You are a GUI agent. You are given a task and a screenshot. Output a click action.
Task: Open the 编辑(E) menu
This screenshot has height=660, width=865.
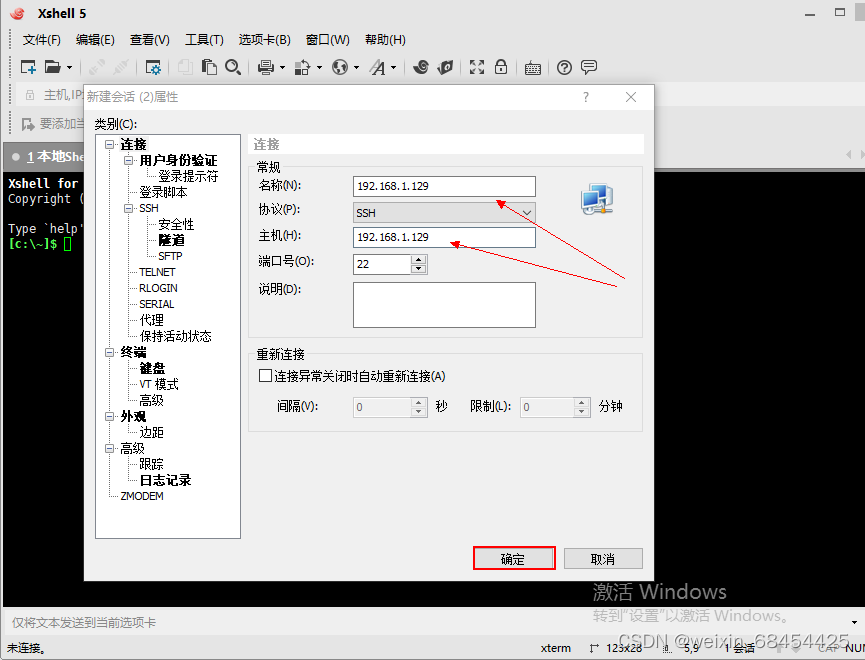coord(95,40)
